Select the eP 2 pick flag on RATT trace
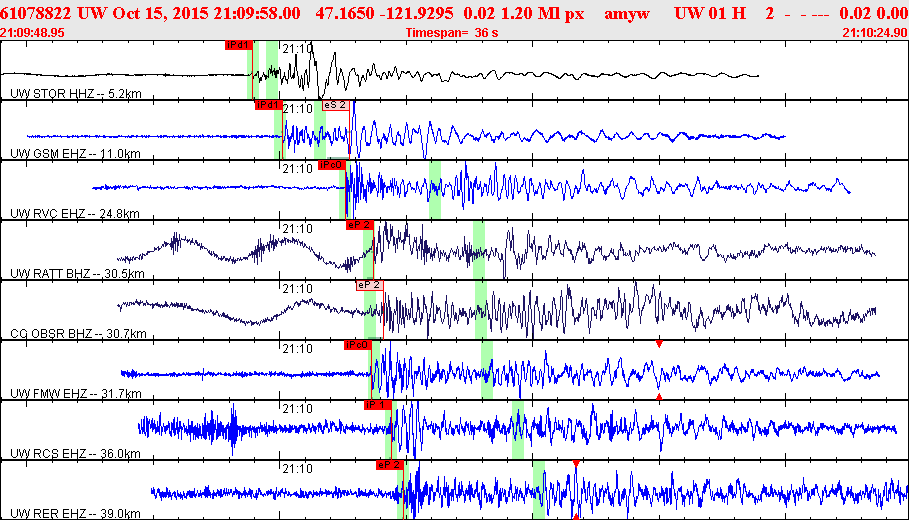This screenshot has height=520, width=909. click(x=359, y=225)
